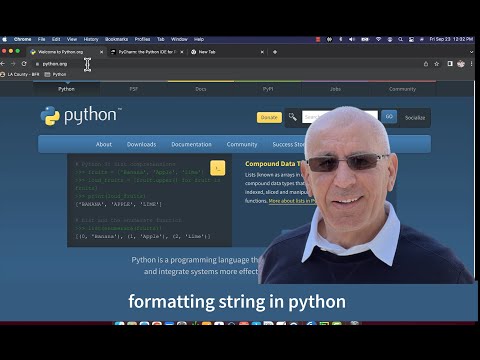480x360 pixels.
Task: Open the Edit menu
Action: [56, 39]
